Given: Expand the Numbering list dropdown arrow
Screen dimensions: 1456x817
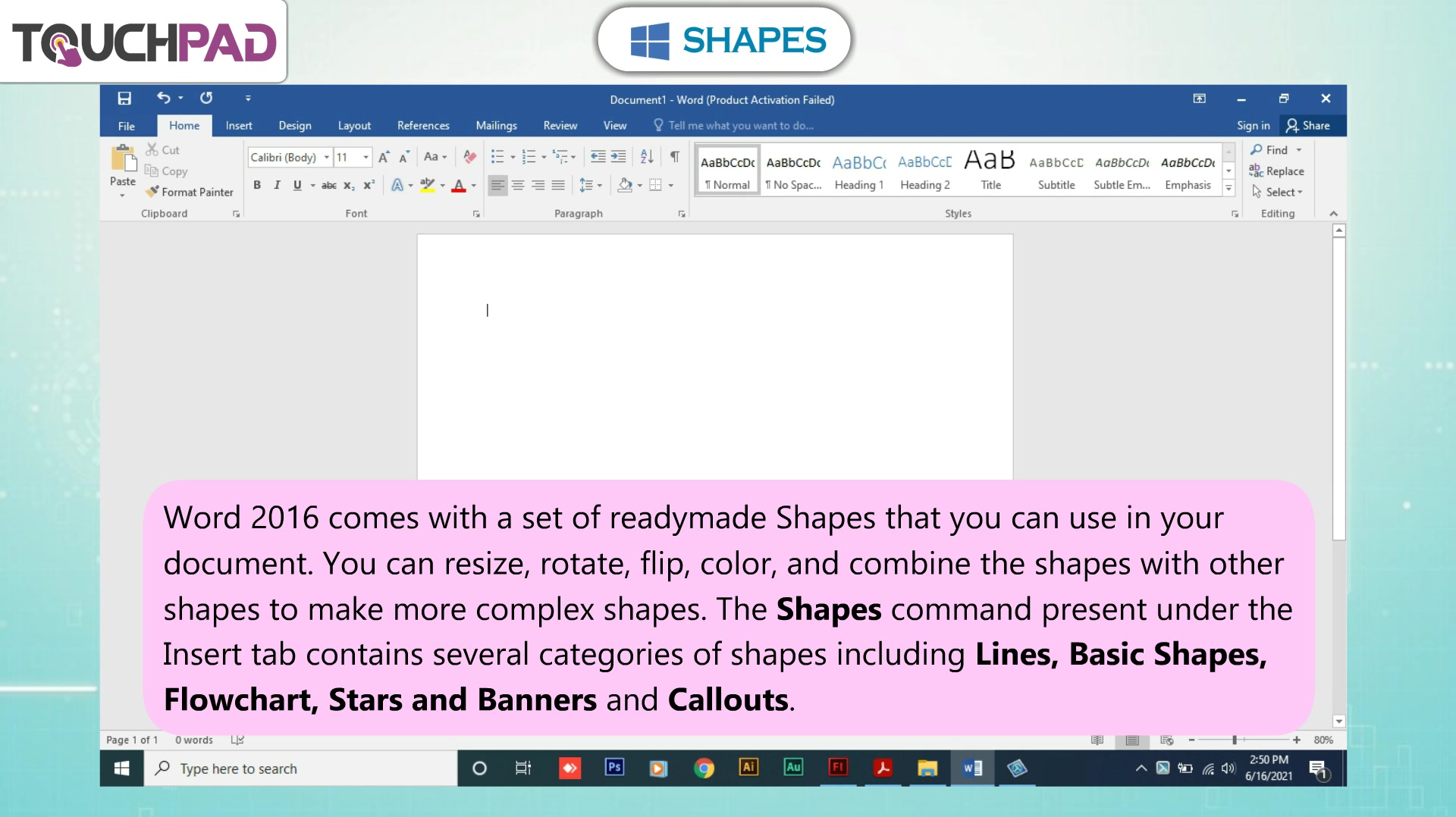Looking at the screenshot, I should pyautogui.click(x=544, y=158).
